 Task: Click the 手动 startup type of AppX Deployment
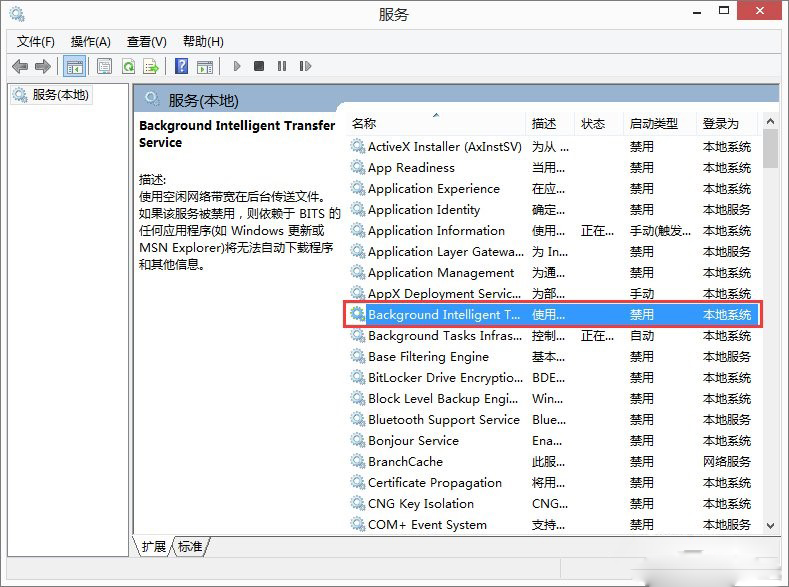pyautogui.click(x=642, y=294)
